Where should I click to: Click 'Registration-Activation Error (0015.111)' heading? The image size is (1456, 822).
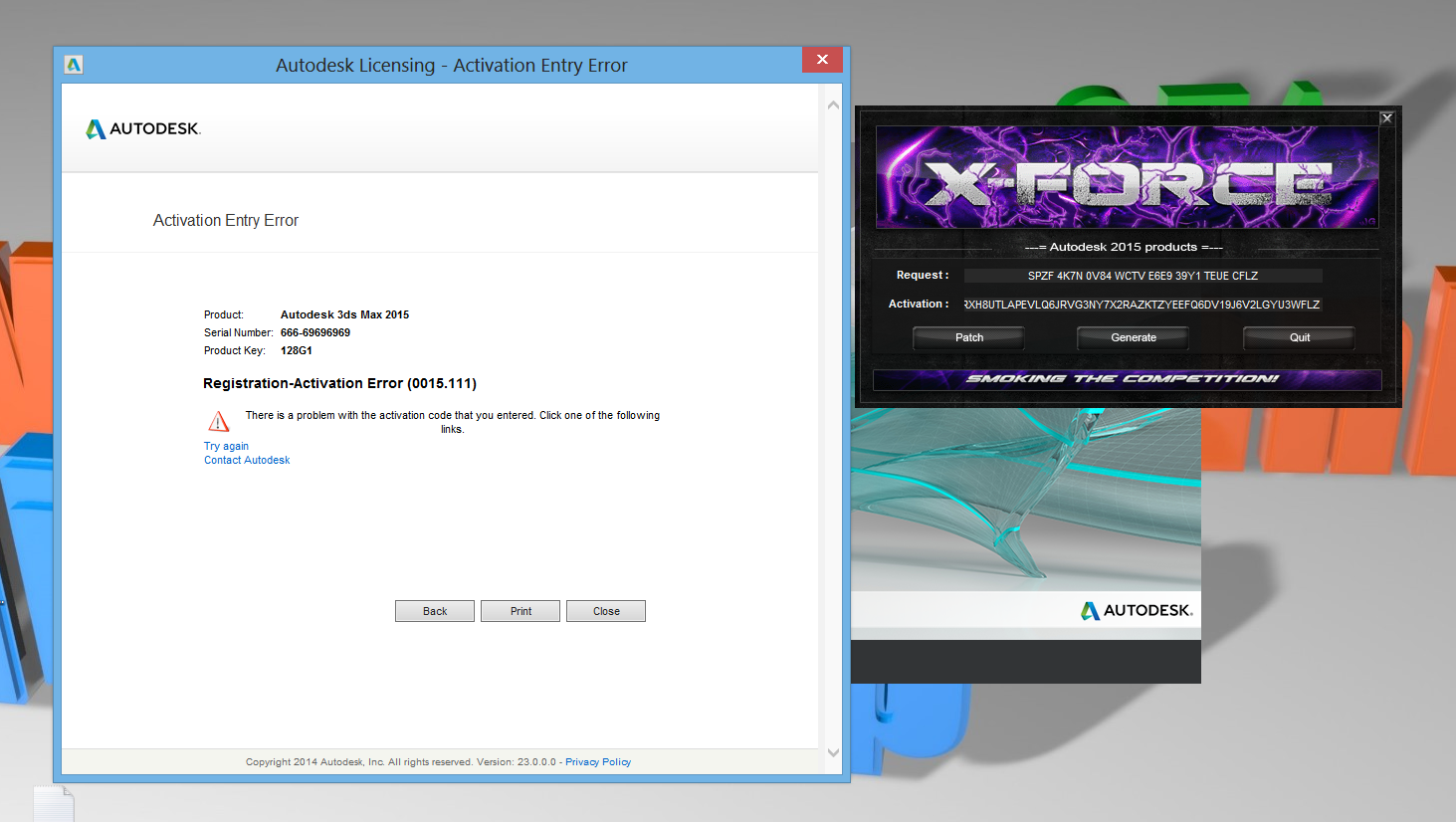[339, 383]
